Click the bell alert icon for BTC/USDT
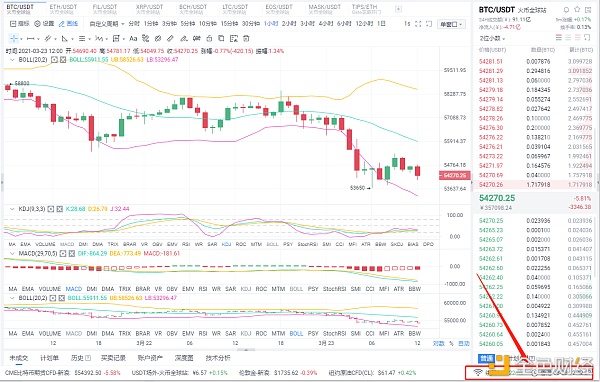 [x=566, y=10]
